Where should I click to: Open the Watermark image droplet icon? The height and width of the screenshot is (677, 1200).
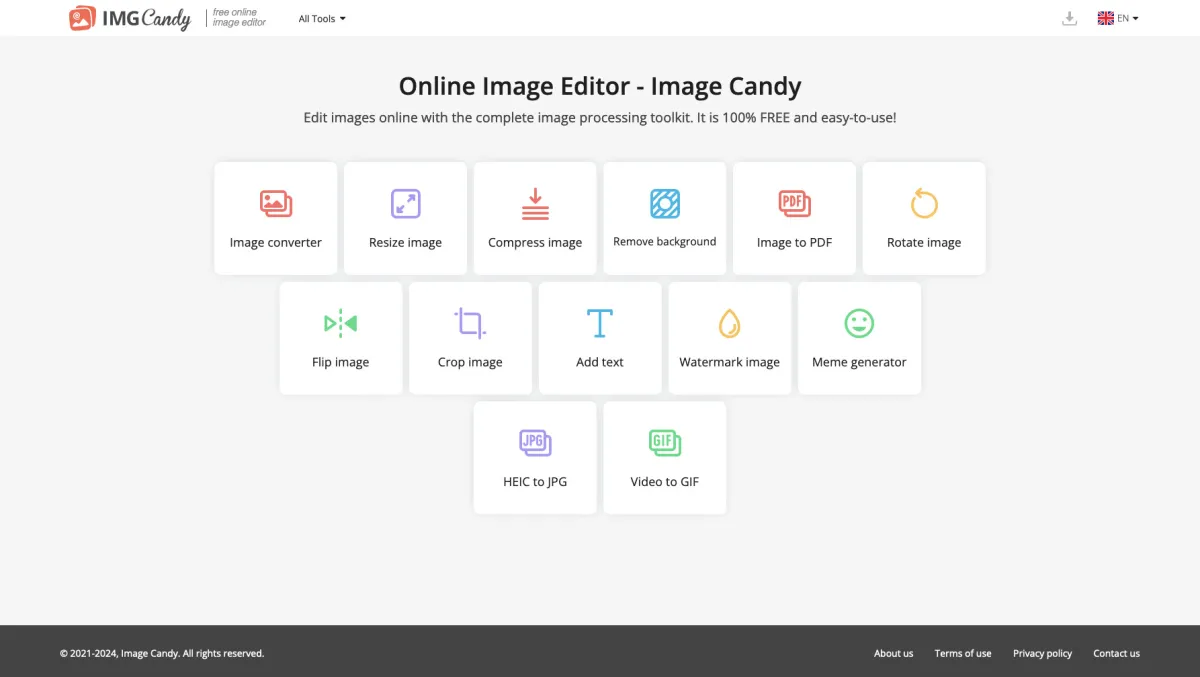coord(729,323)
